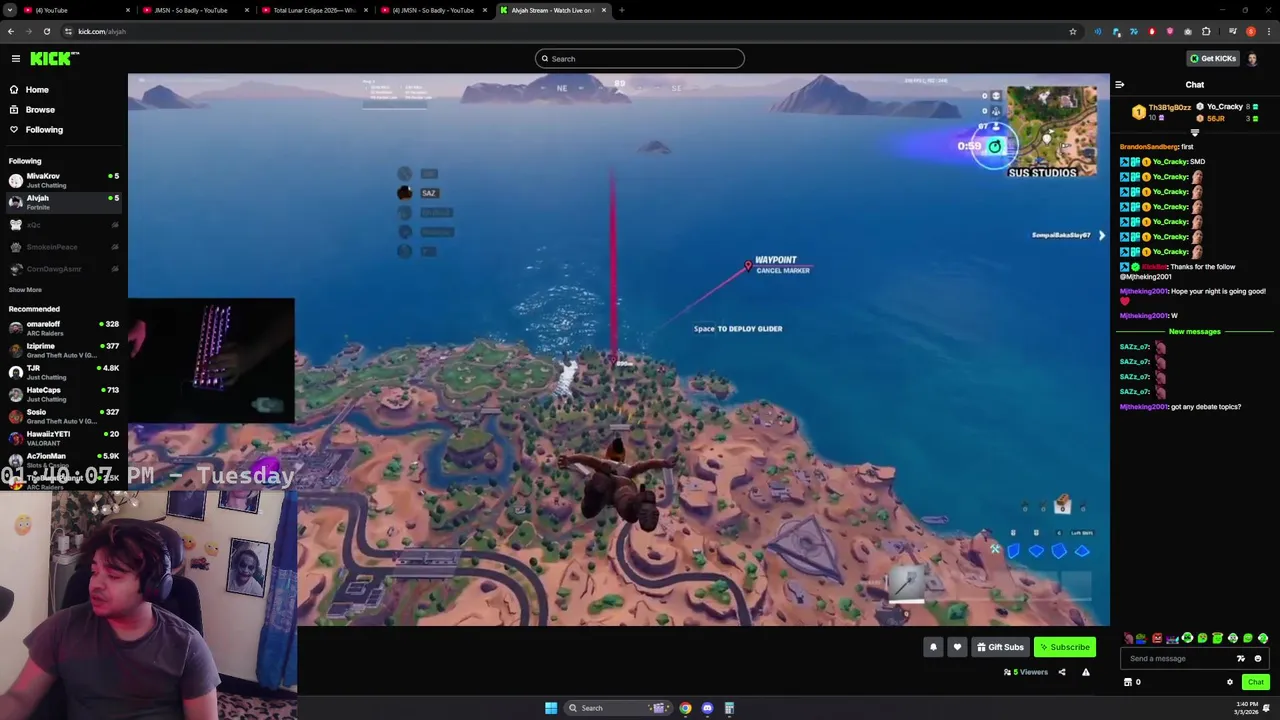The height and width of the screenshot is (720, 1280).
Task: Open the user profile avatar menu
Action: click(1253, 59)
